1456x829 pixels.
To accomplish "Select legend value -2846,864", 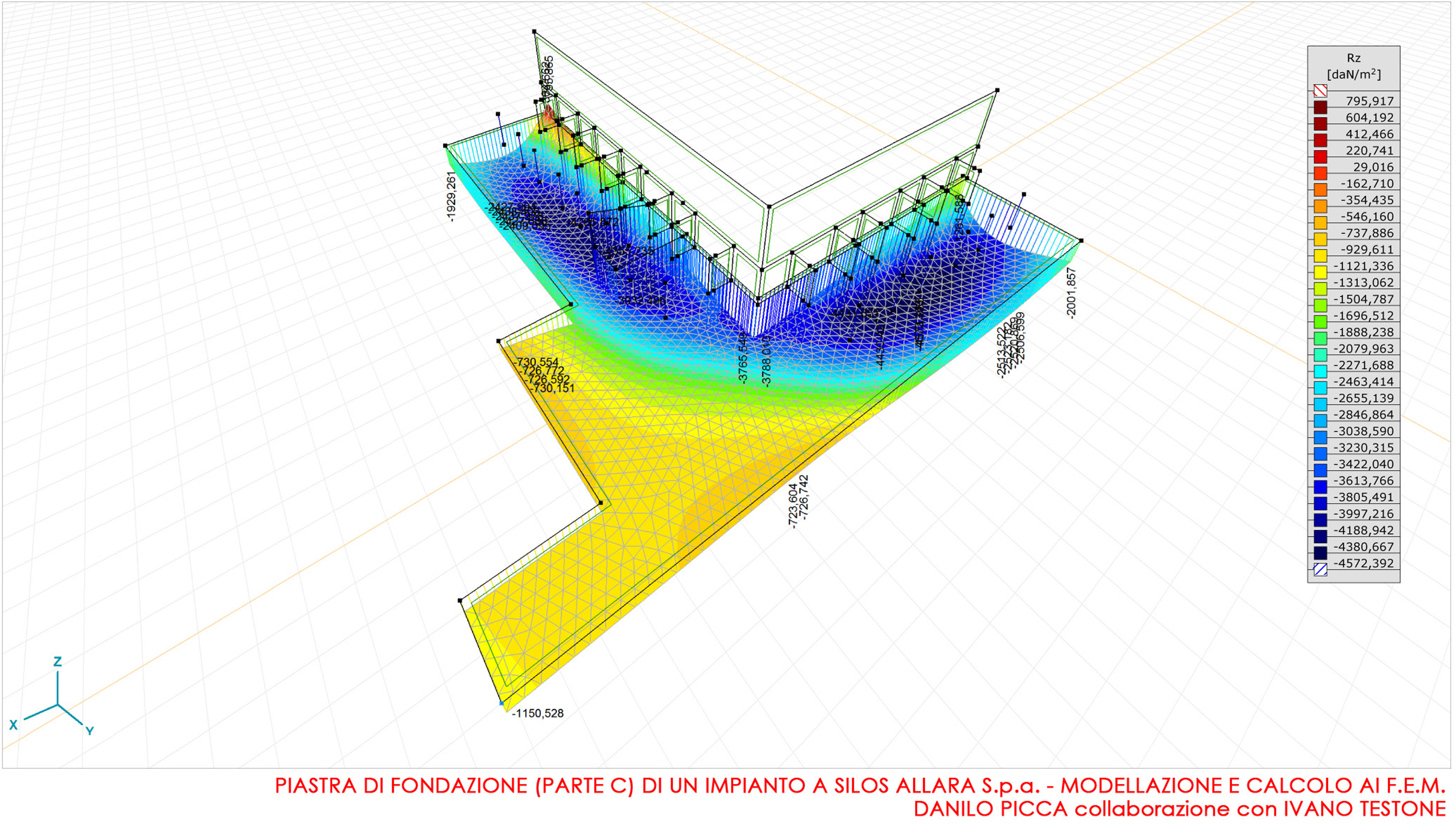I will coord(1364,414).
